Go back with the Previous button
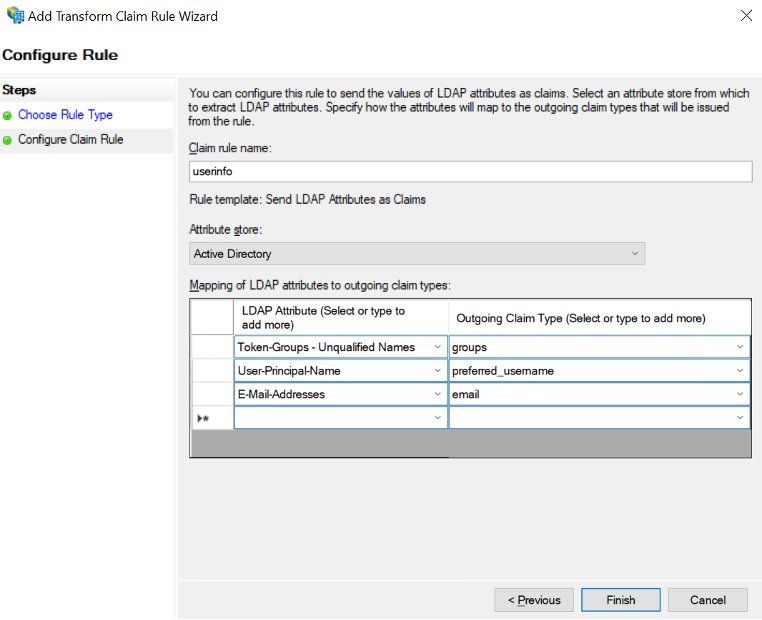 pyautogui.click(x=534, y=600)
